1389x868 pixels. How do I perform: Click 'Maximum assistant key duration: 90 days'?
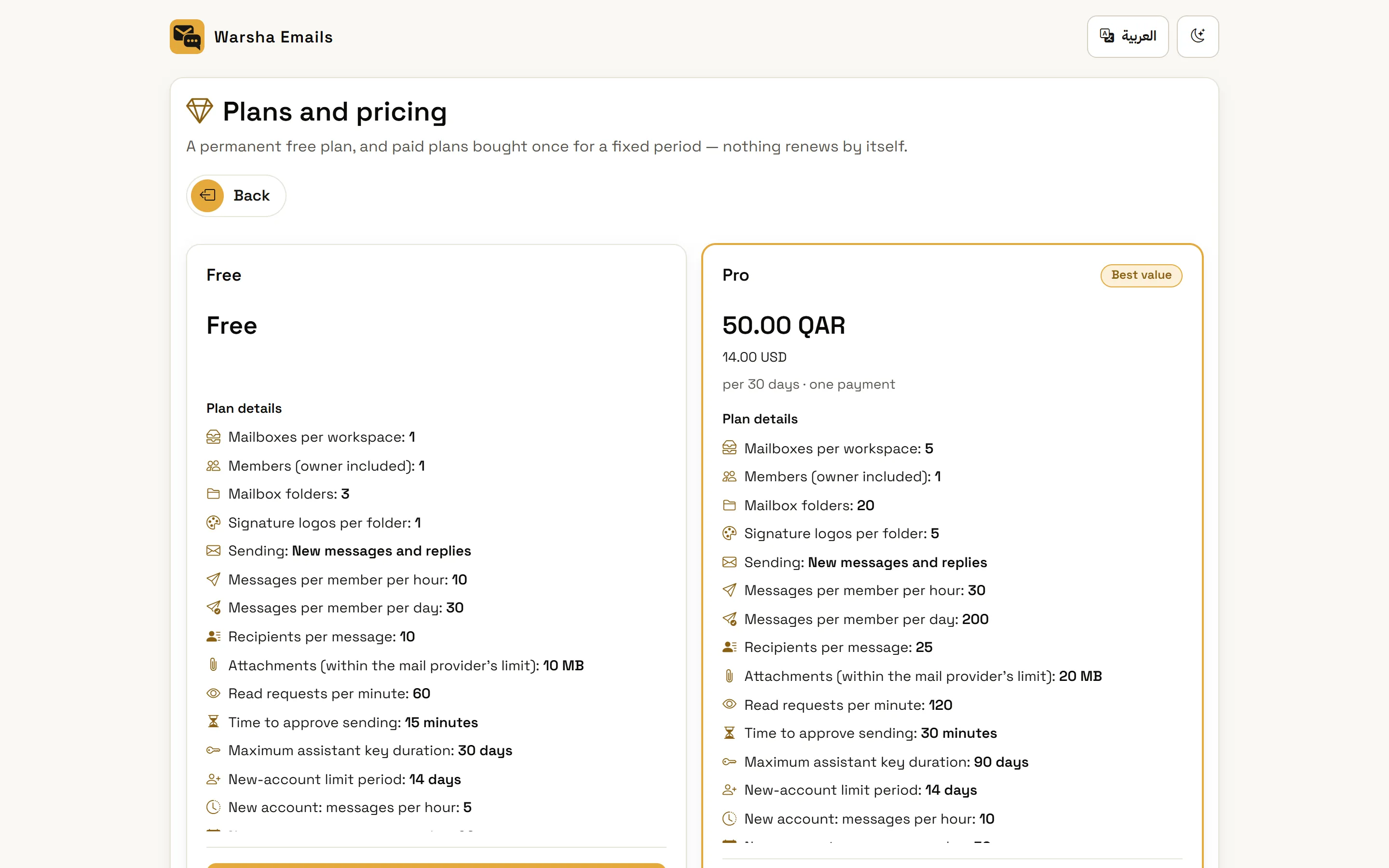tap(886, 762)
